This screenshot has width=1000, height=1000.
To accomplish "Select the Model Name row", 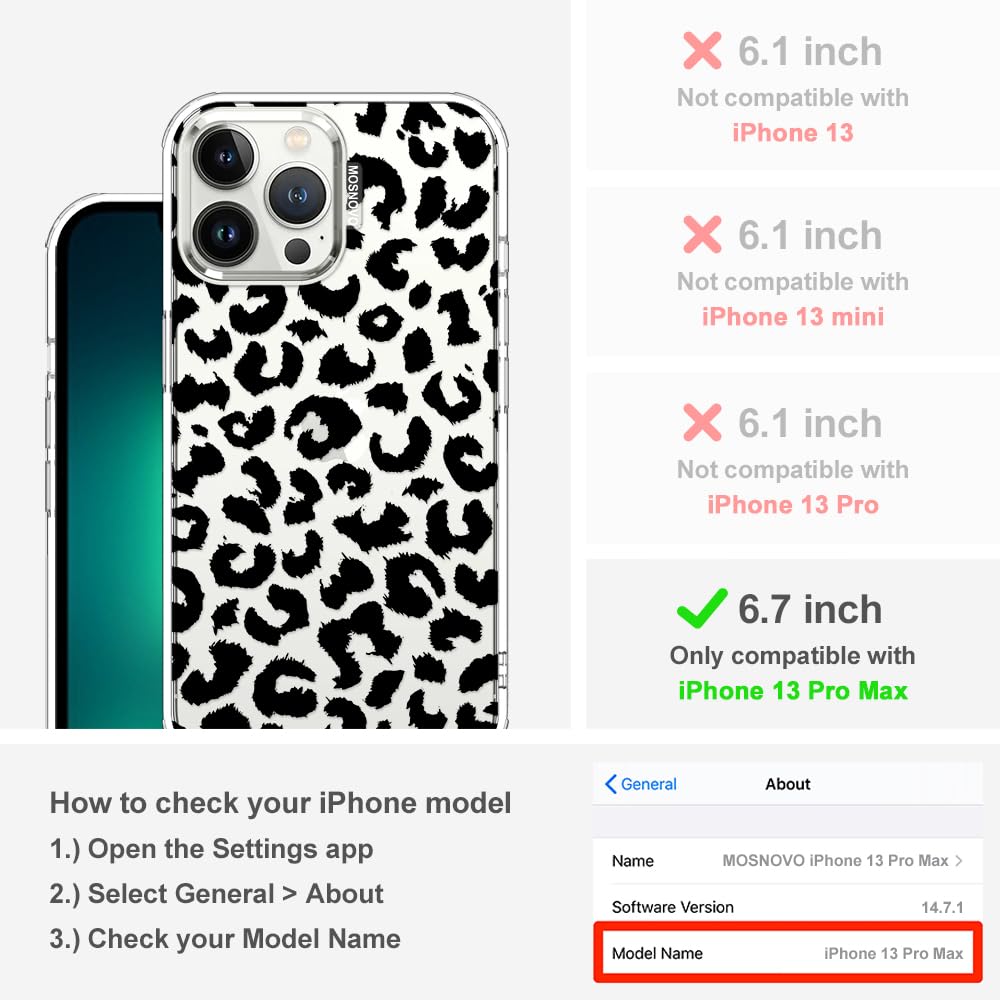I will pos(788,953).
